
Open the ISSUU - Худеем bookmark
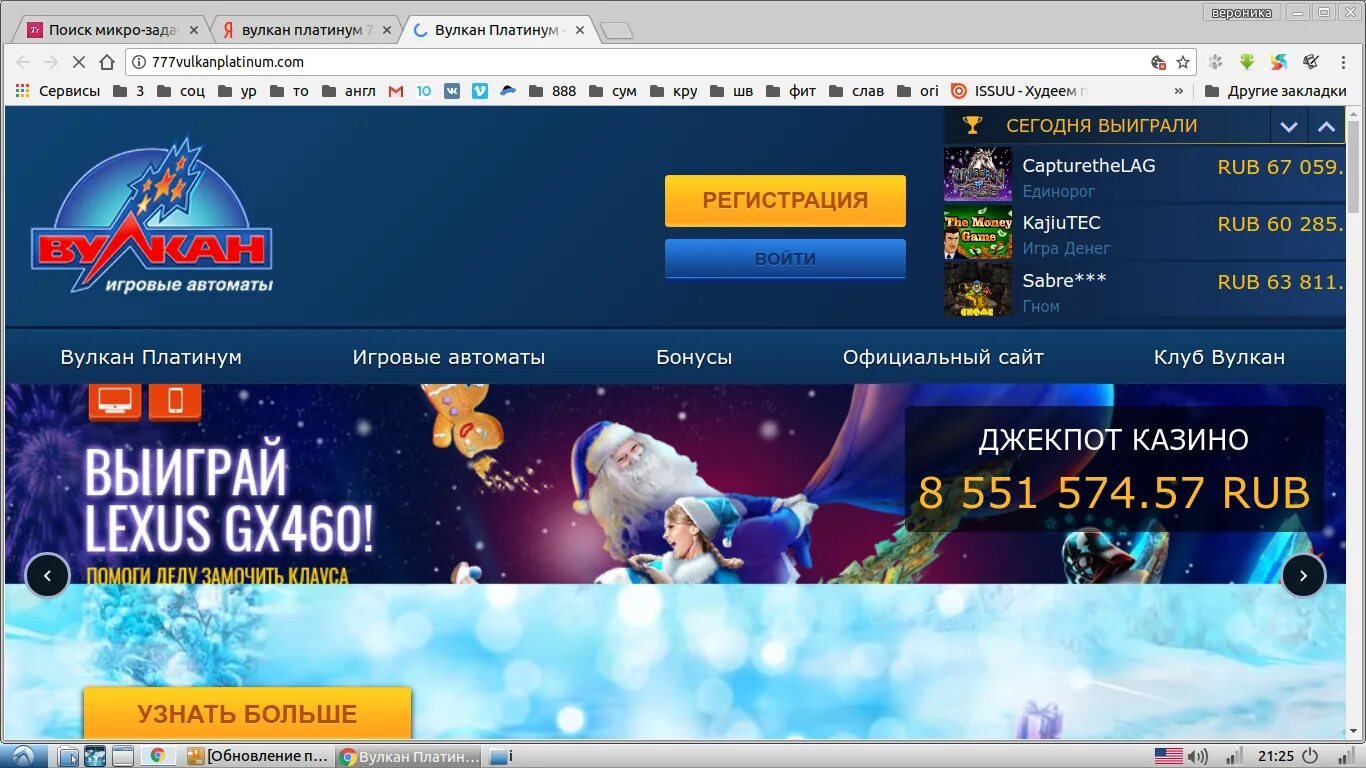point(1018,91)
